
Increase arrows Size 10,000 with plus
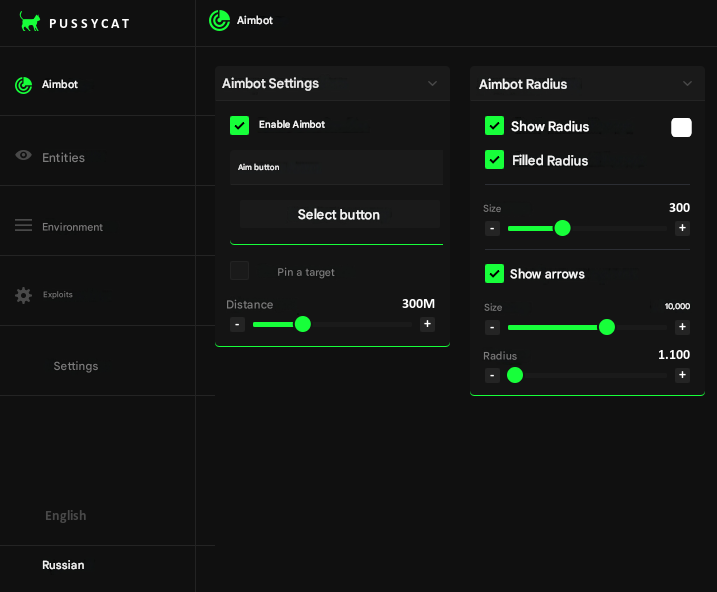tap(682, 327)
